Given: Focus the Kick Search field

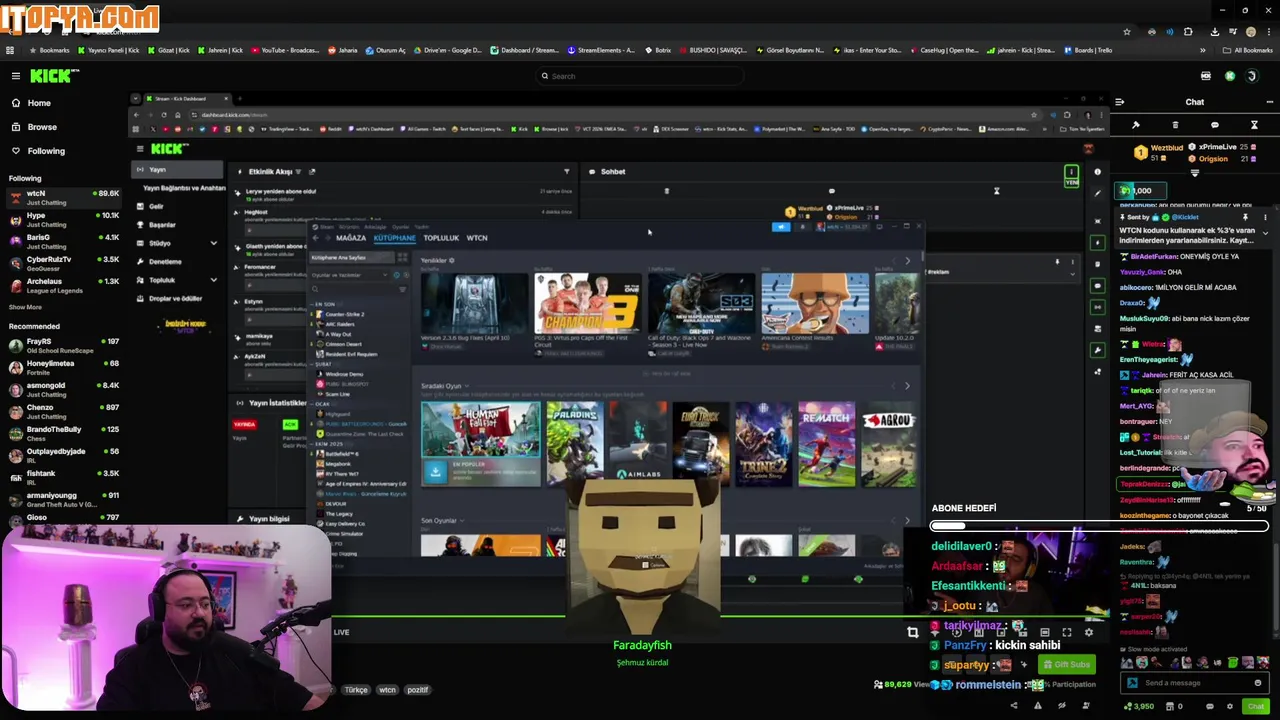Looking at the screenshot, I should tap(640, 76).
